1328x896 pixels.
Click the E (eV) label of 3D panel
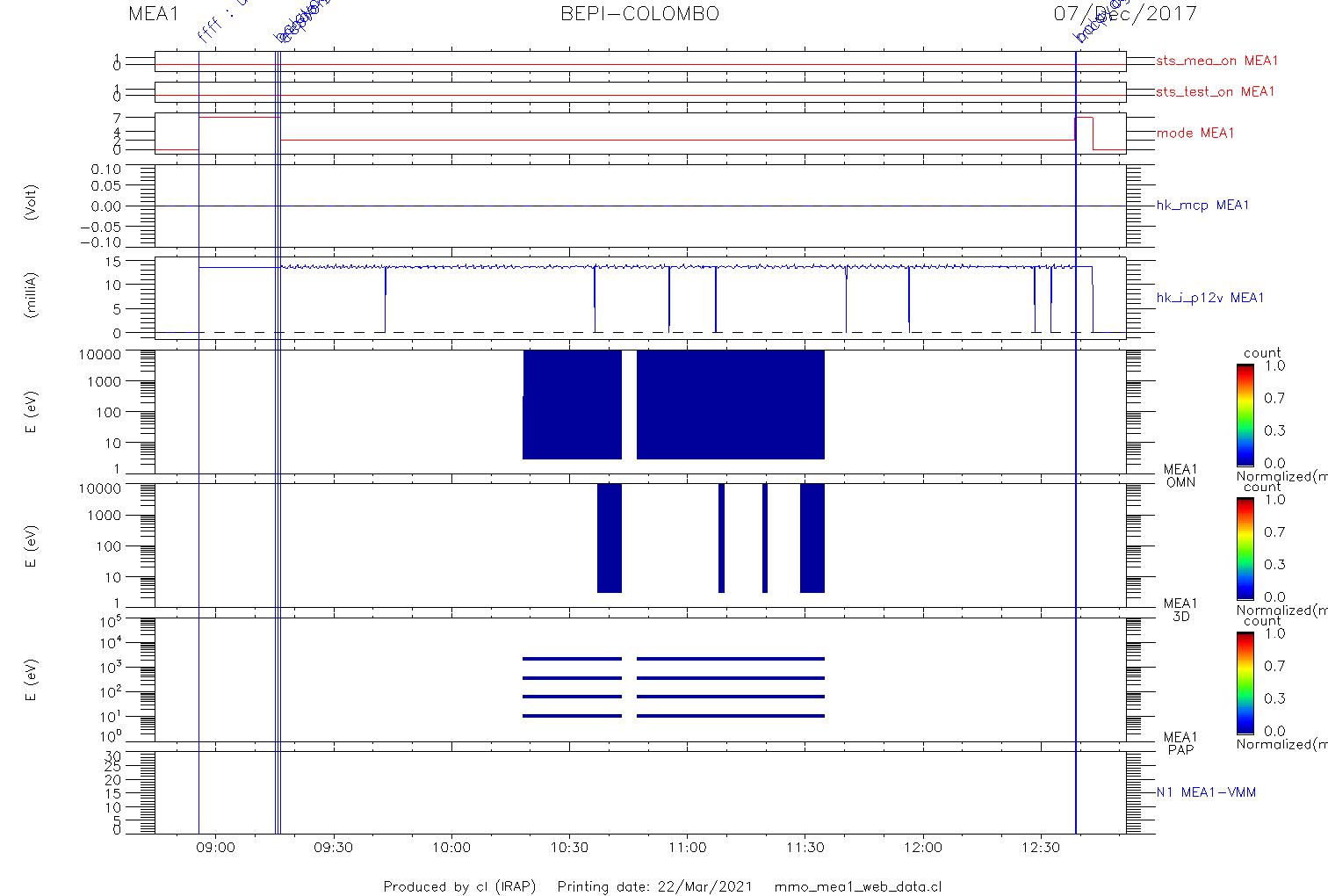32,546
